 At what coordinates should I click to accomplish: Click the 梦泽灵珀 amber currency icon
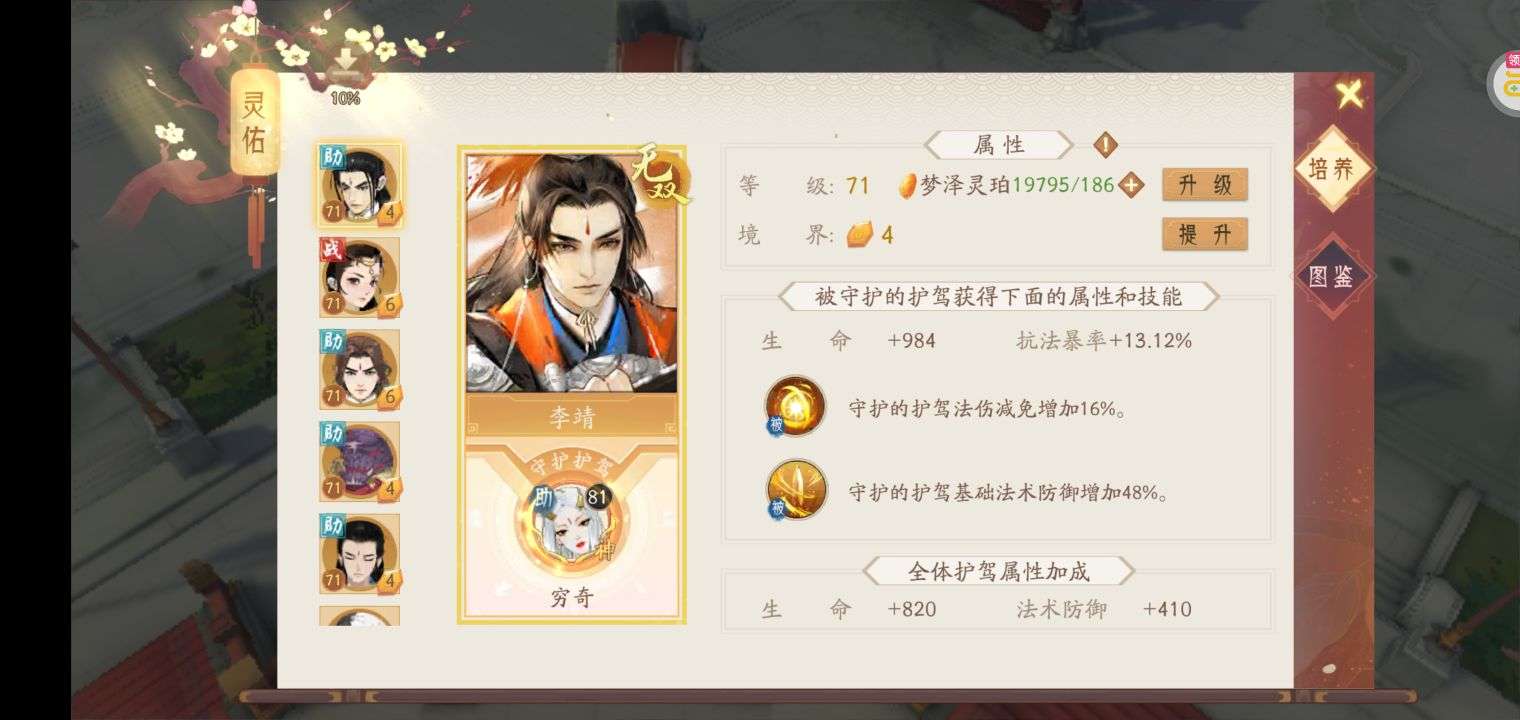click(x=907, y=186)
